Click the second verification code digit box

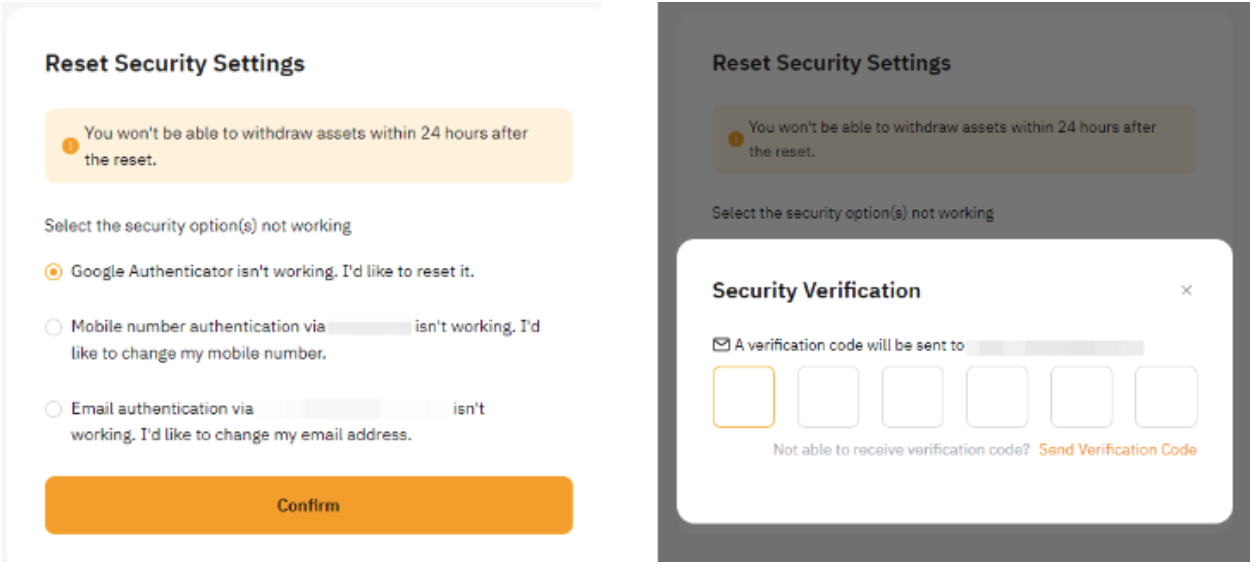click(x=828, y=397)
